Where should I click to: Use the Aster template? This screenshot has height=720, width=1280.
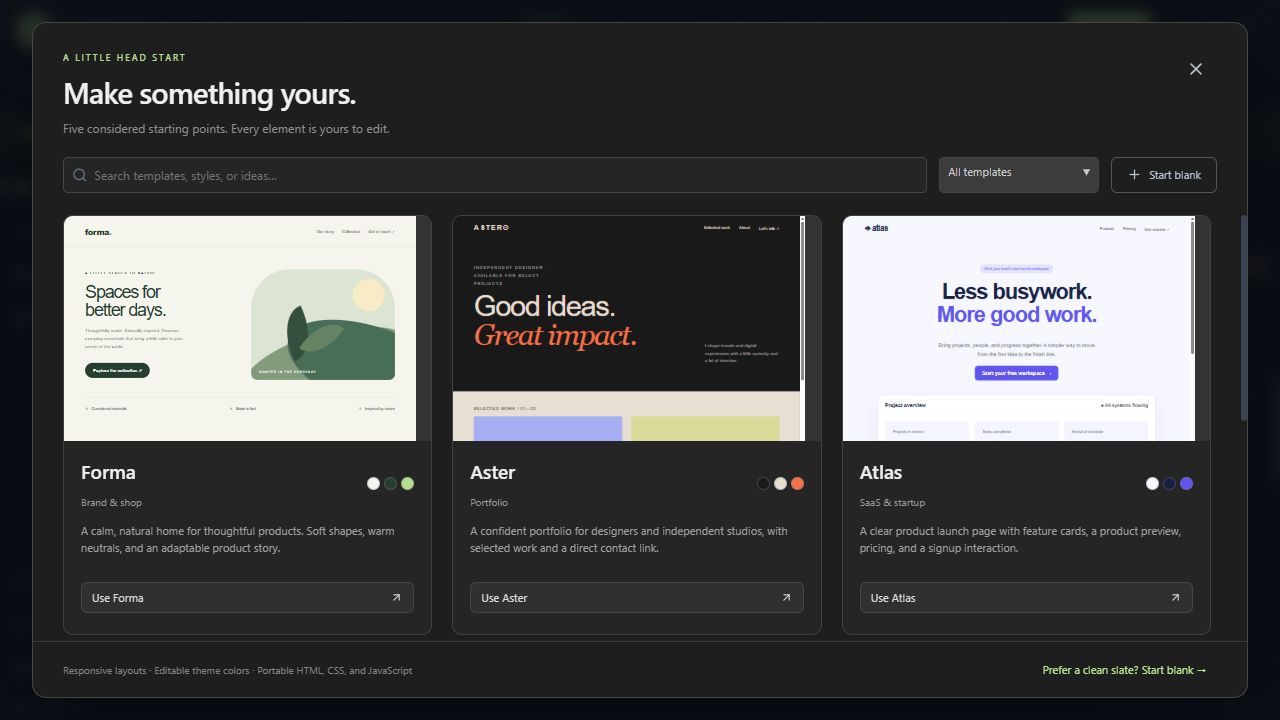(637, 598)
